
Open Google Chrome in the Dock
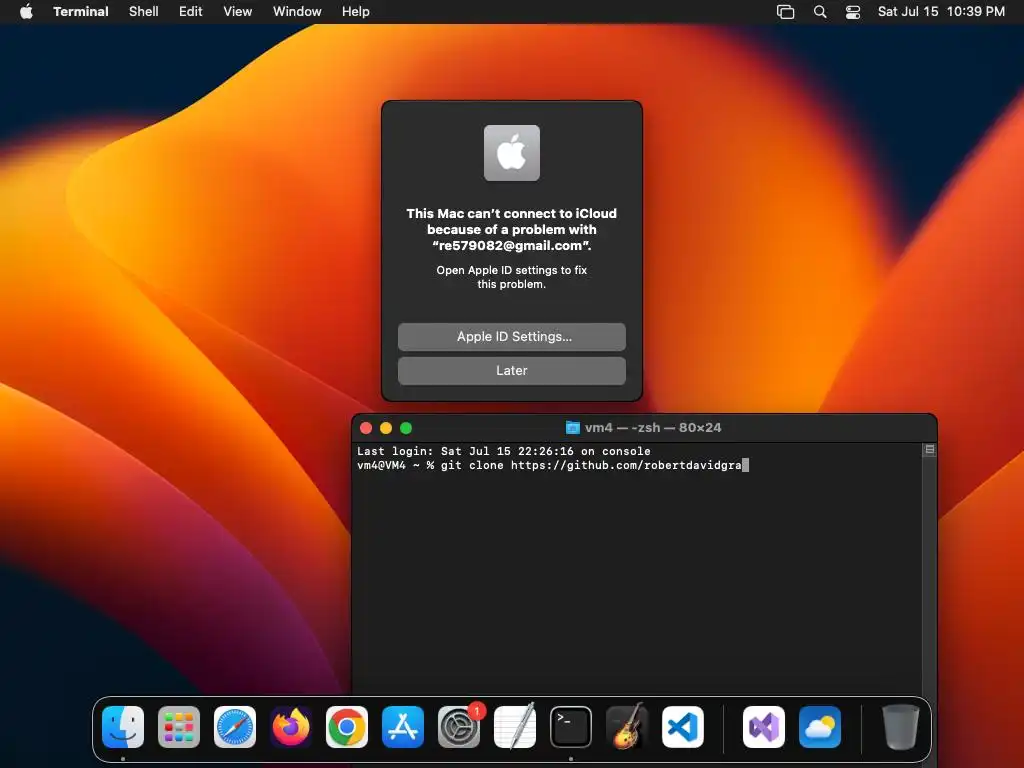tap(347, 727)
